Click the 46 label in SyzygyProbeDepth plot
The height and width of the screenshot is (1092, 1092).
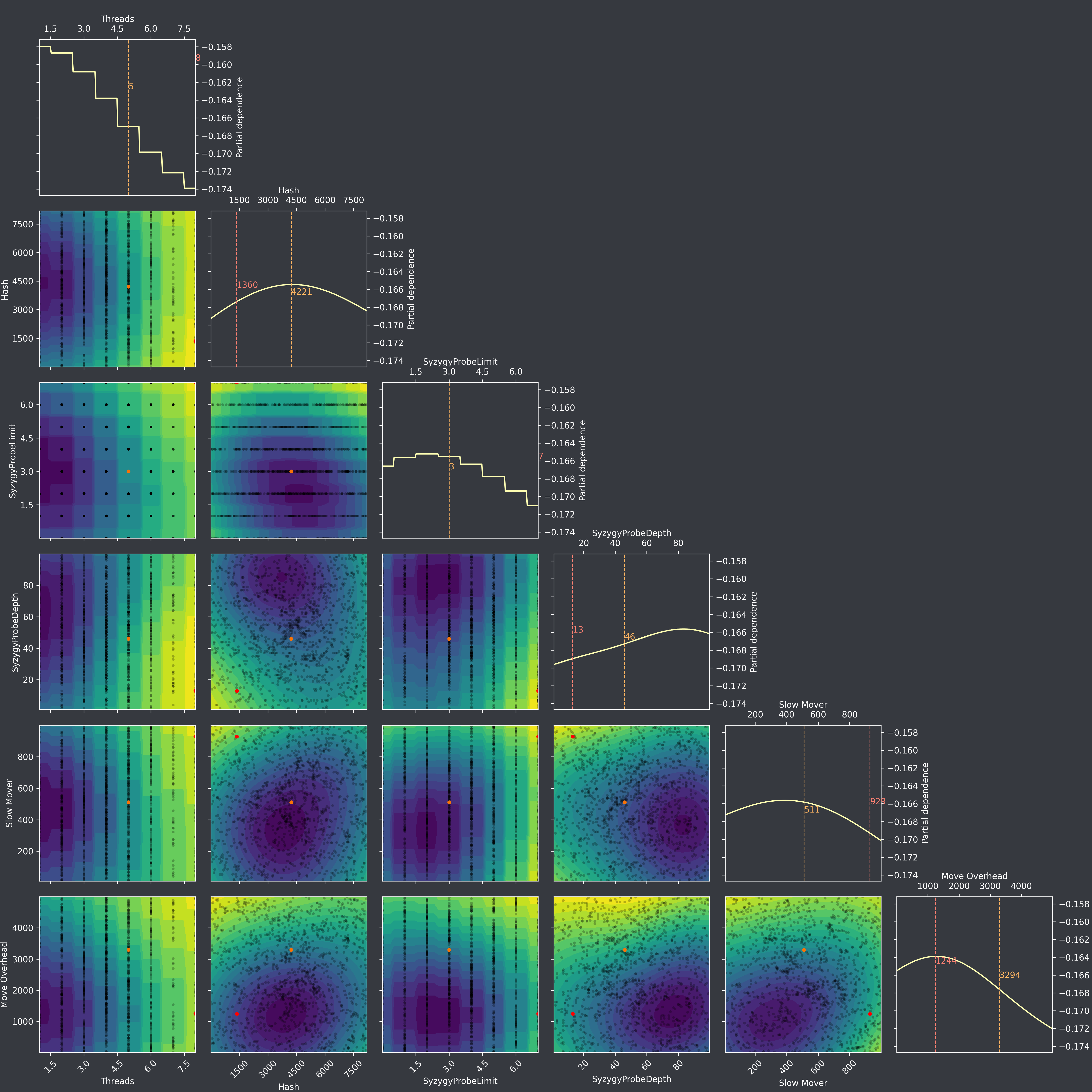point(630,637)
